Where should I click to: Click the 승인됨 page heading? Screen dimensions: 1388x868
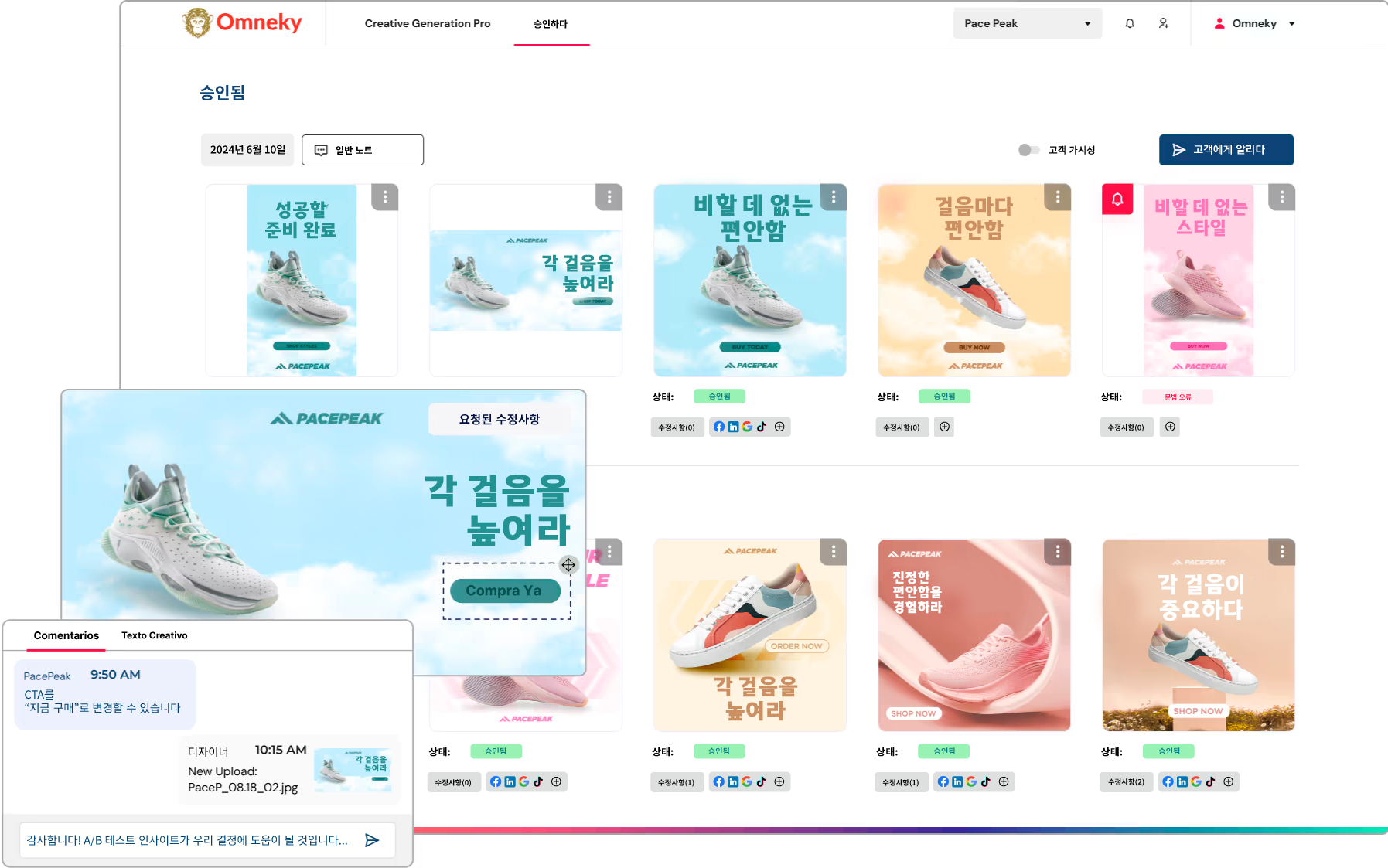(223, 93)
